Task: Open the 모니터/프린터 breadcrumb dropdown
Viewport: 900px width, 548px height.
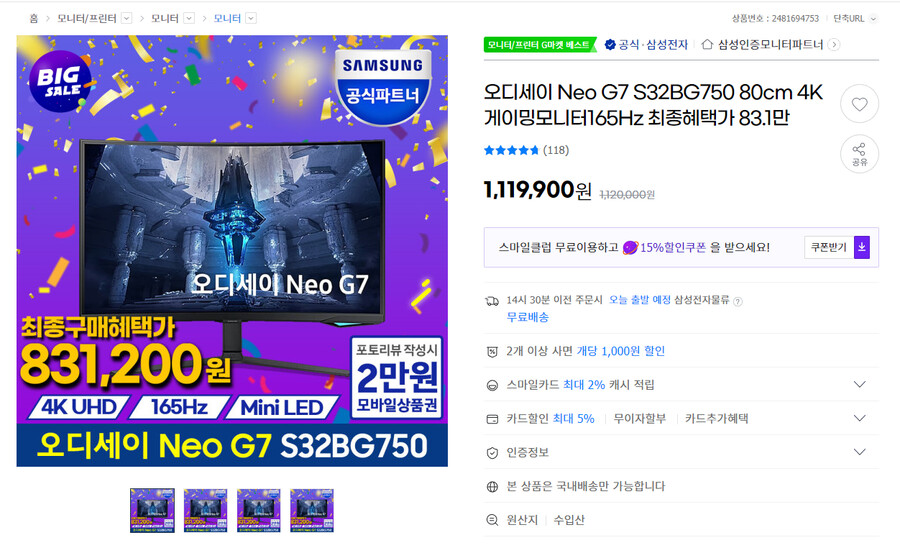Action: click(127, 18)
